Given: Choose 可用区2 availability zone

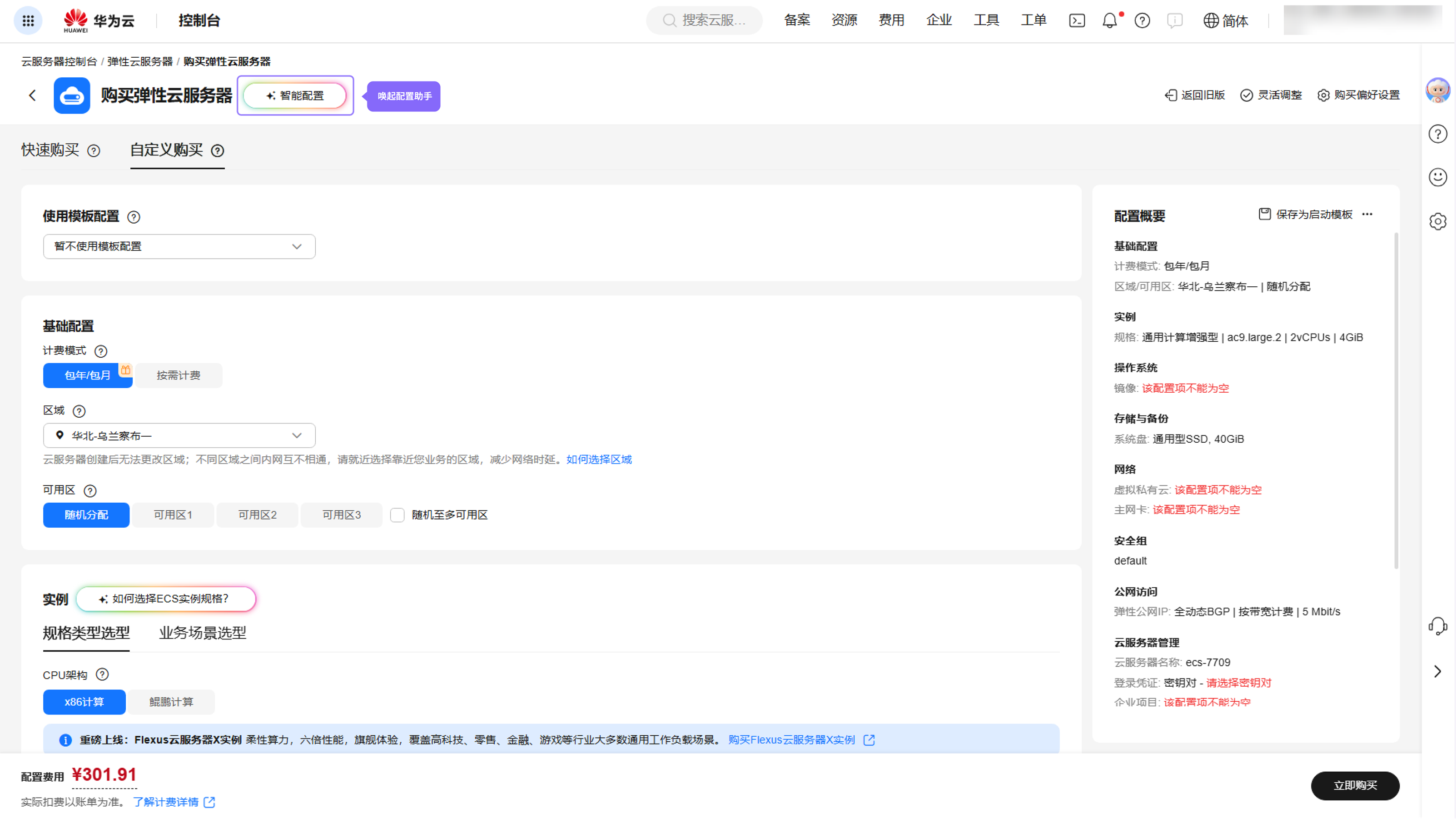Looking at the screenshot, I should coord(257,515).
